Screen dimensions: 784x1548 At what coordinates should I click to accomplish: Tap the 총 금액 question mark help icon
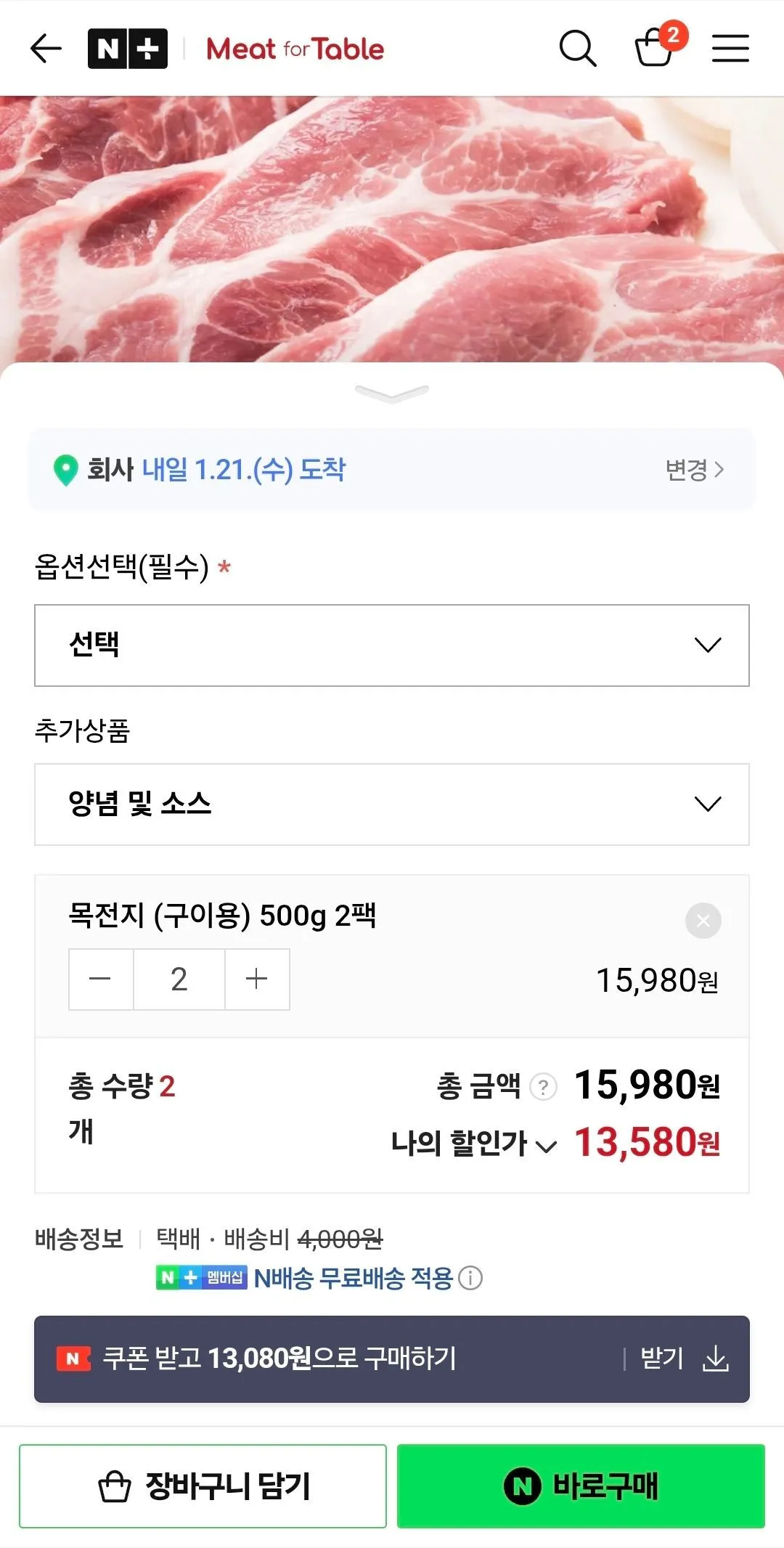pos(543,1087)
